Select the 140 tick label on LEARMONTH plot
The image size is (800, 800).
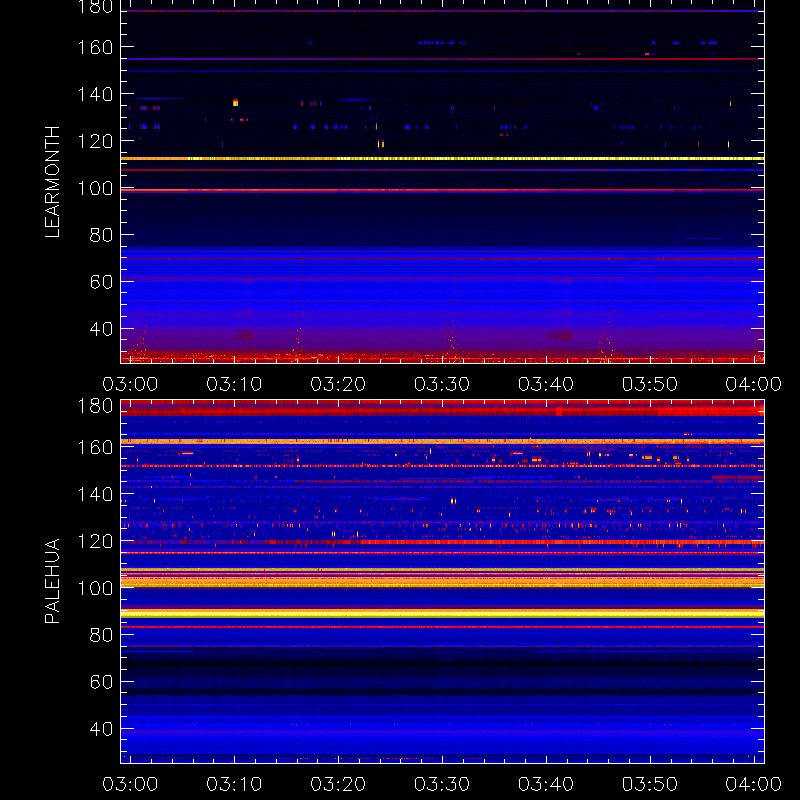95,94
